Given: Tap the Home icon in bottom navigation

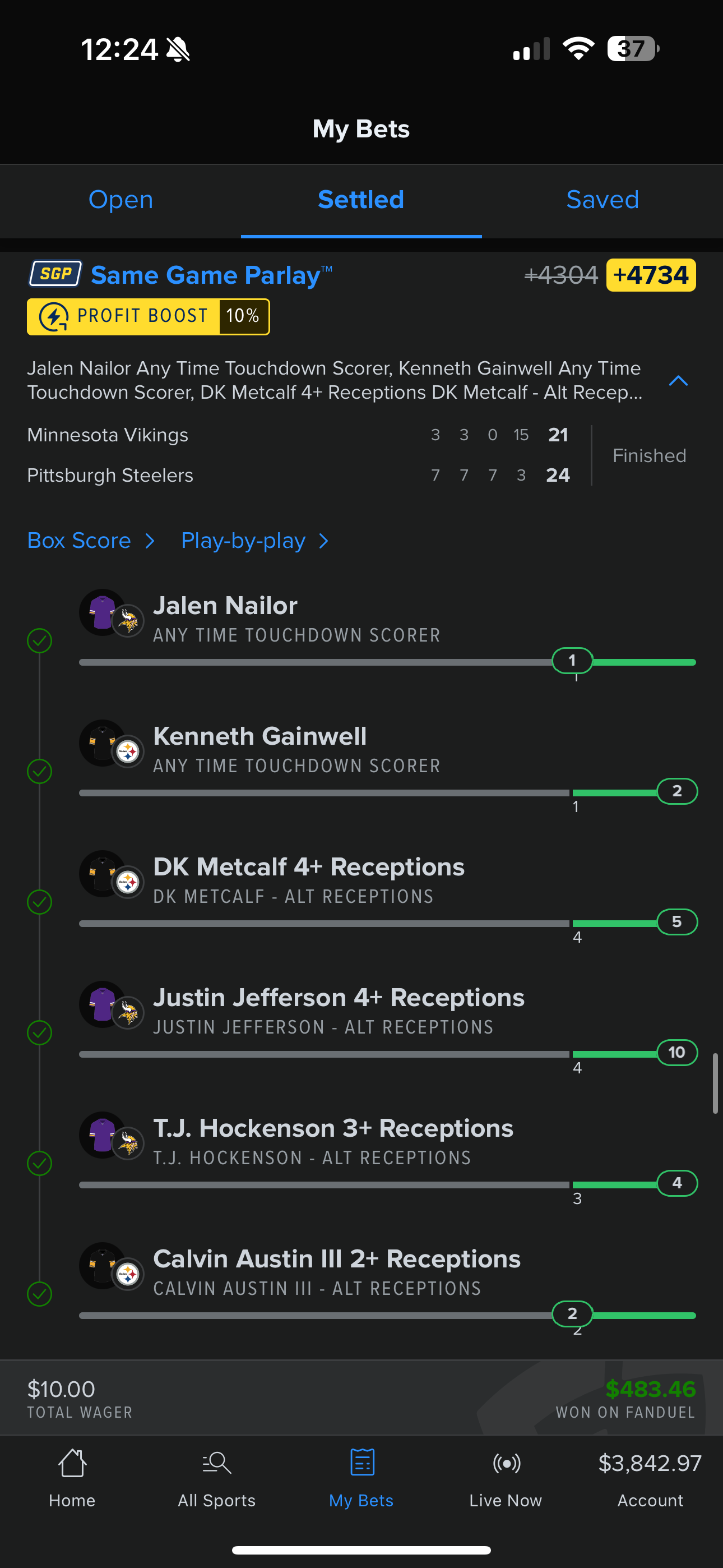Looking at the screenshot, I should pyautogui.click(x=72, y=1463).
